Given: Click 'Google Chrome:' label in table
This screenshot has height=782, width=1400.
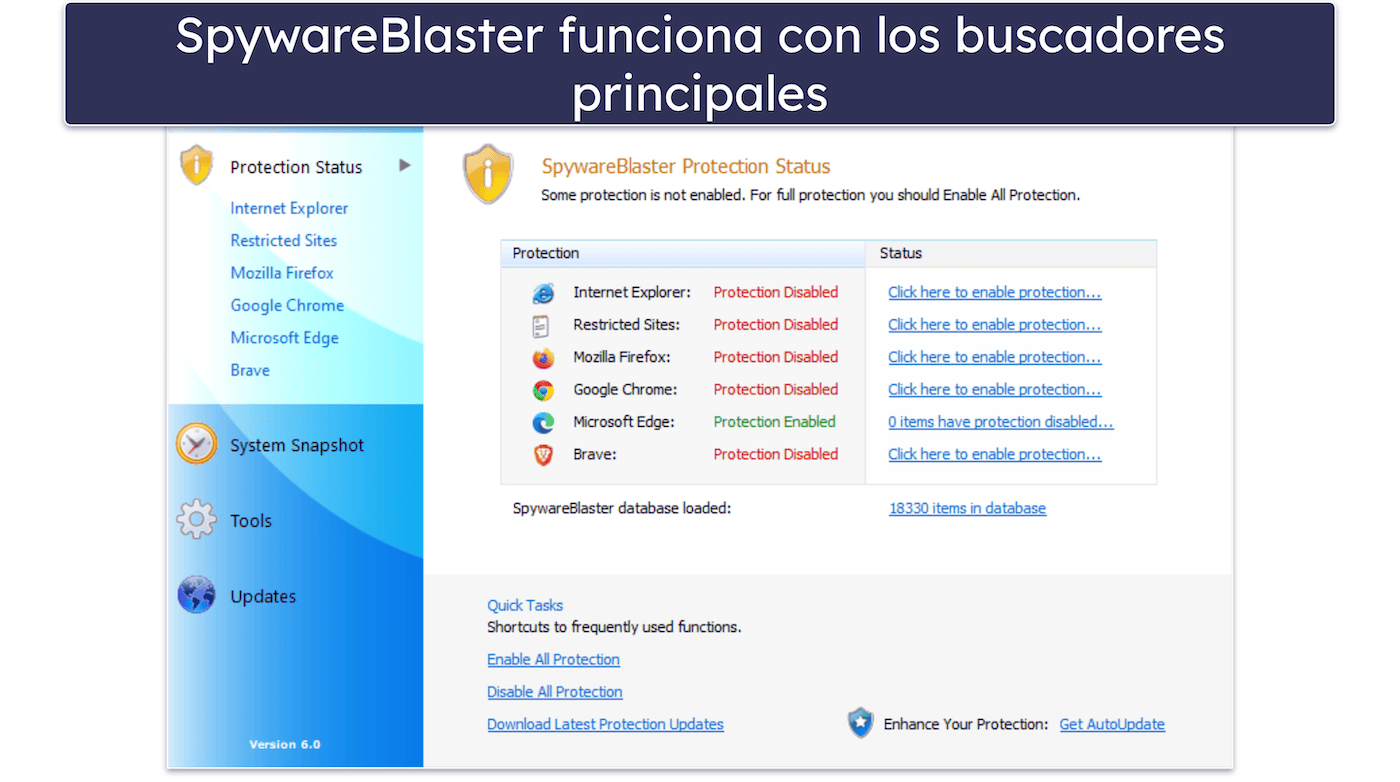Looking at the screenshot, I should point(625,389).
